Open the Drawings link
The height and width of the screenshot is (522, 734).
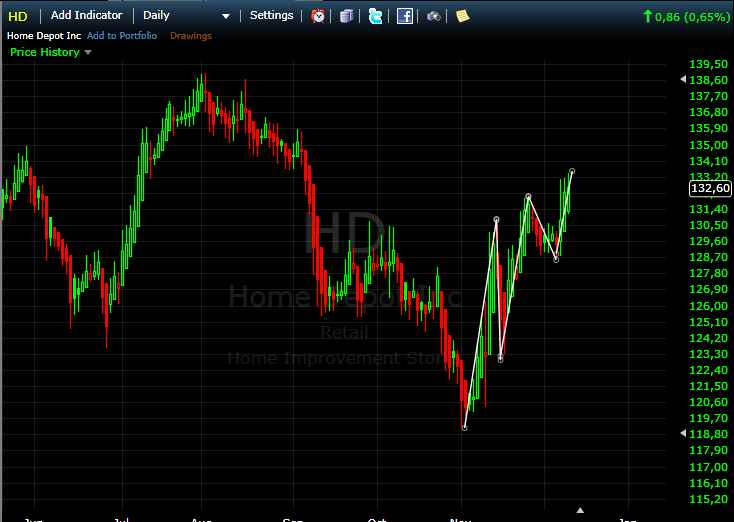coord(191,36)
